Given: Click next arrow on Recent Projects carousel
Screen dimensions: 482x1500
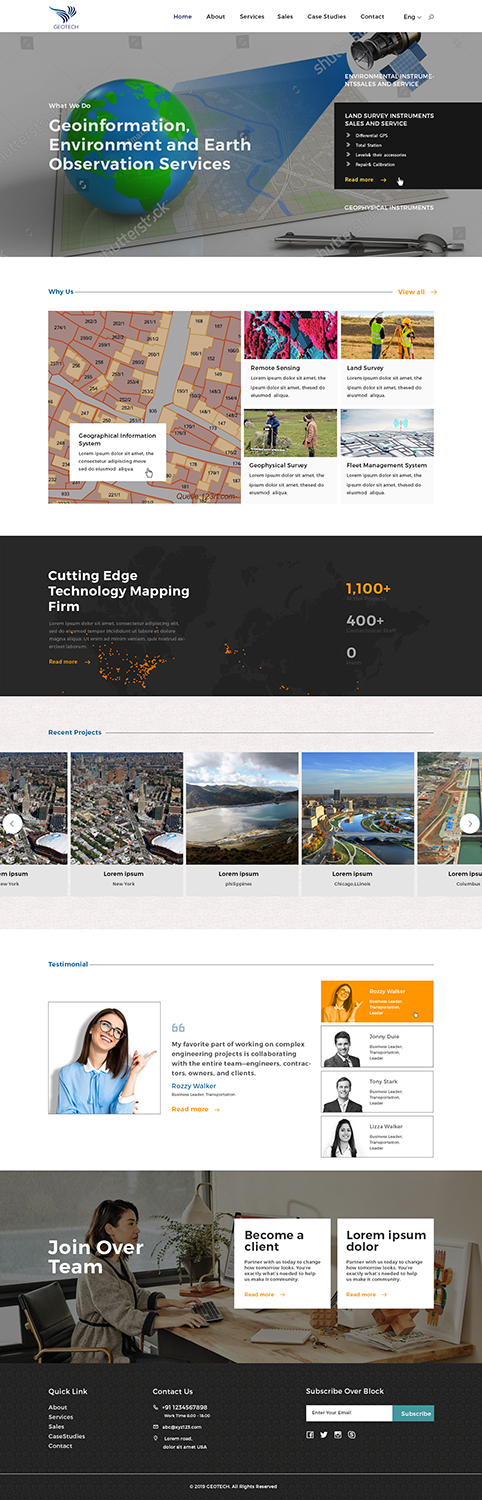Looking at the screenshot, I should pos(470,824).
